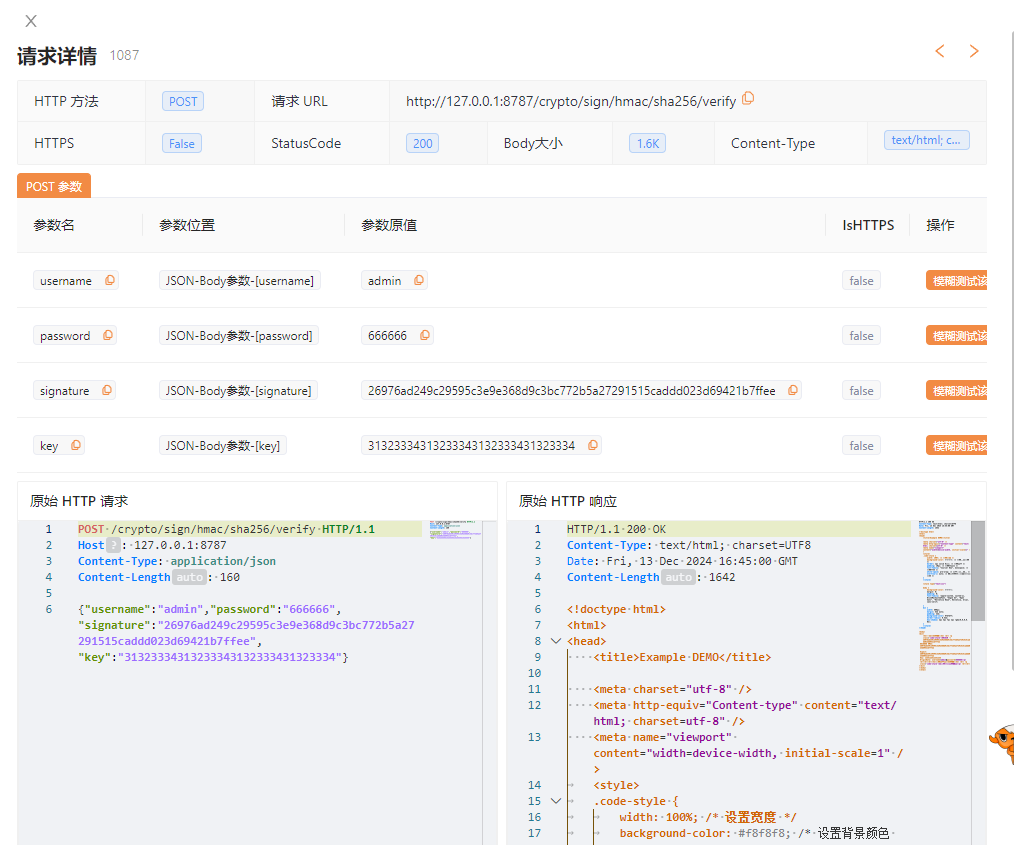Close the request details panel

(31, 21)
